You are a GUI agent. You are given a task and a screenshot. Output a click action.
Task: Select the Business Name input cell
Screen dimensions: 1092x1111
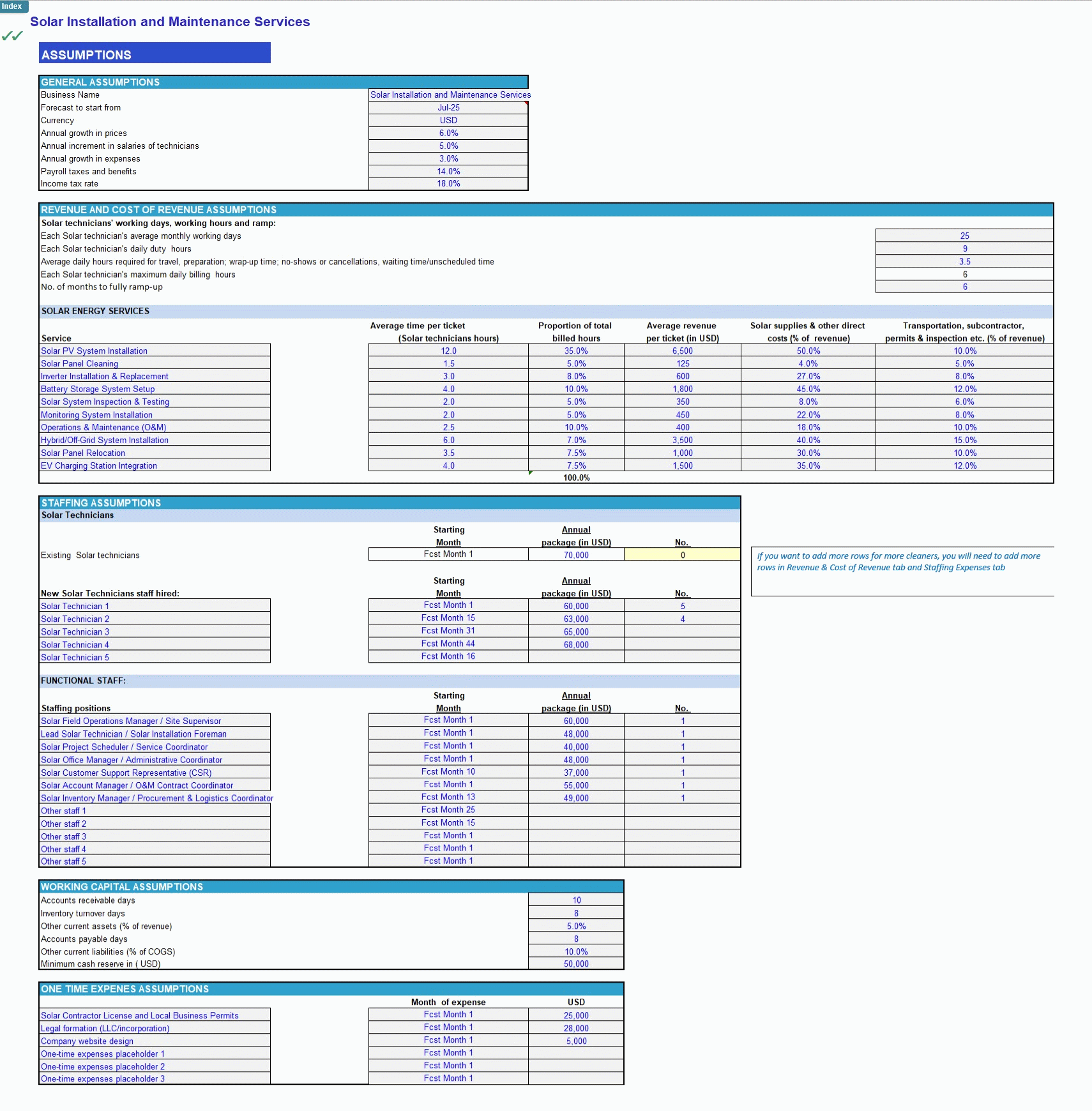tap(448, 95)
